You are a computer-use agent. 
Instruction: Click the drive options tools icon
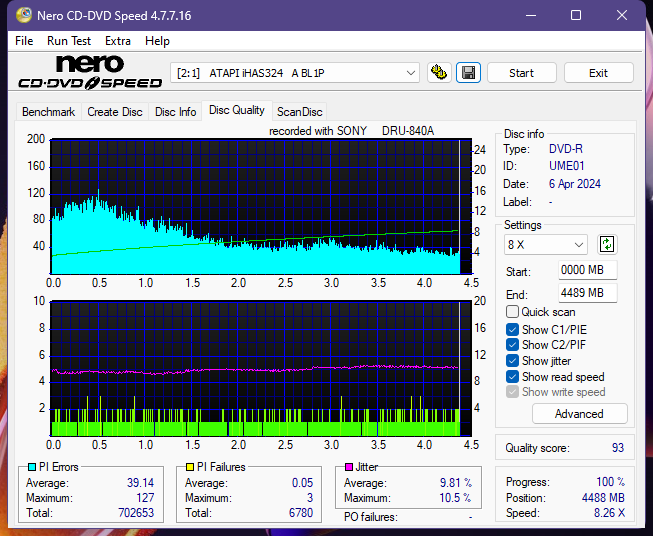click(x=439, y=73)
